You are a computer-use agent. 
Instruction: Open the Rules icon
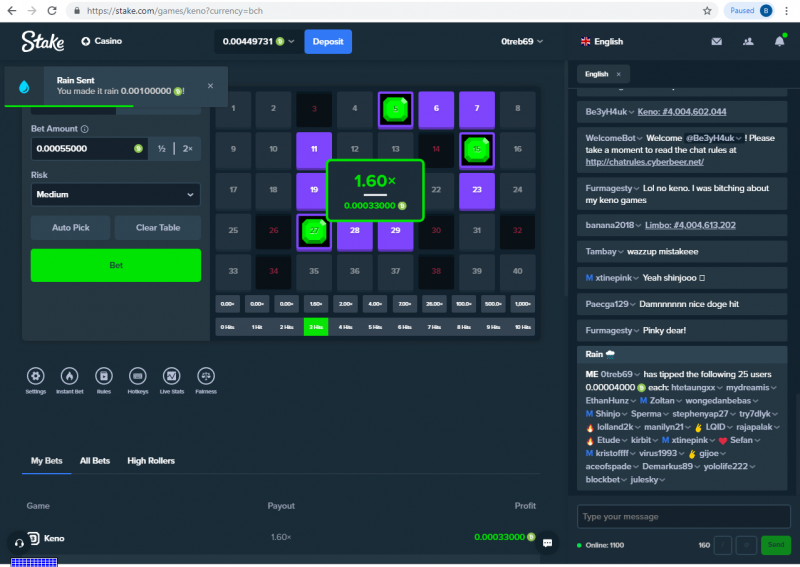(x=104, y=377)
